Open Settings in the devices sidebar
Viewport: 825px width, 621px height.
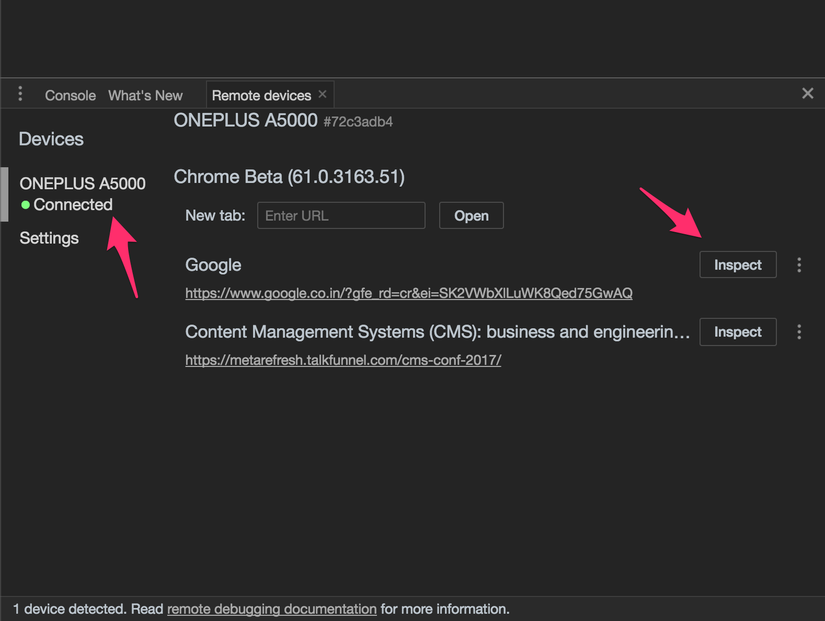coord(49,238)
